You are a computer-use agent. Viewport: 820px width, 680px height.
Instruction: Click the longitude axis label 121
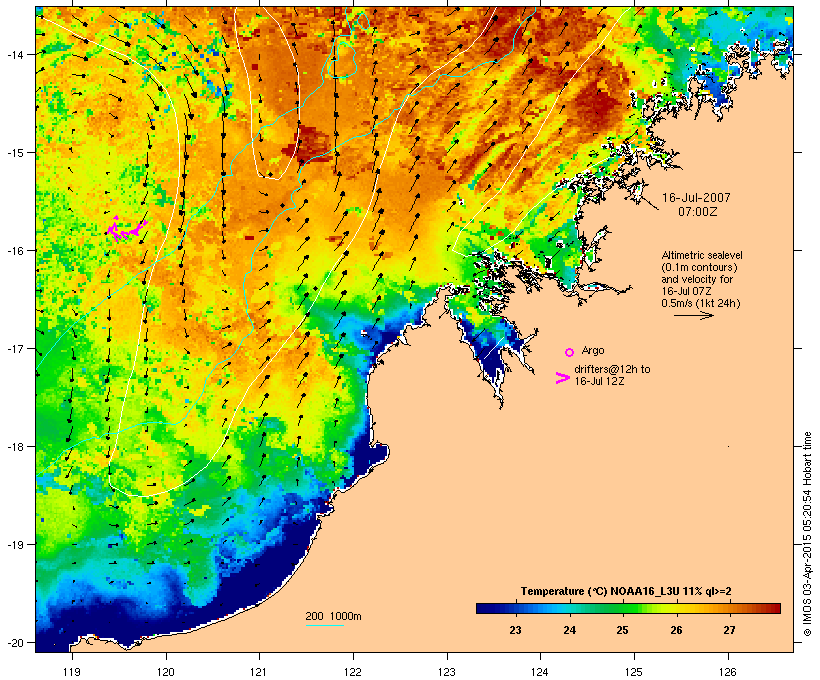tap(259, 672)
